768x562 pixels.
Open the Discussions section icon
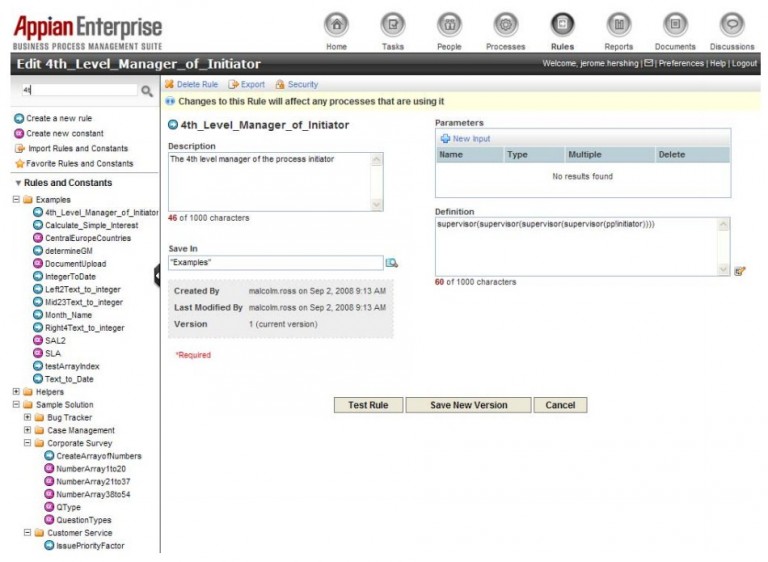point(732,24)
